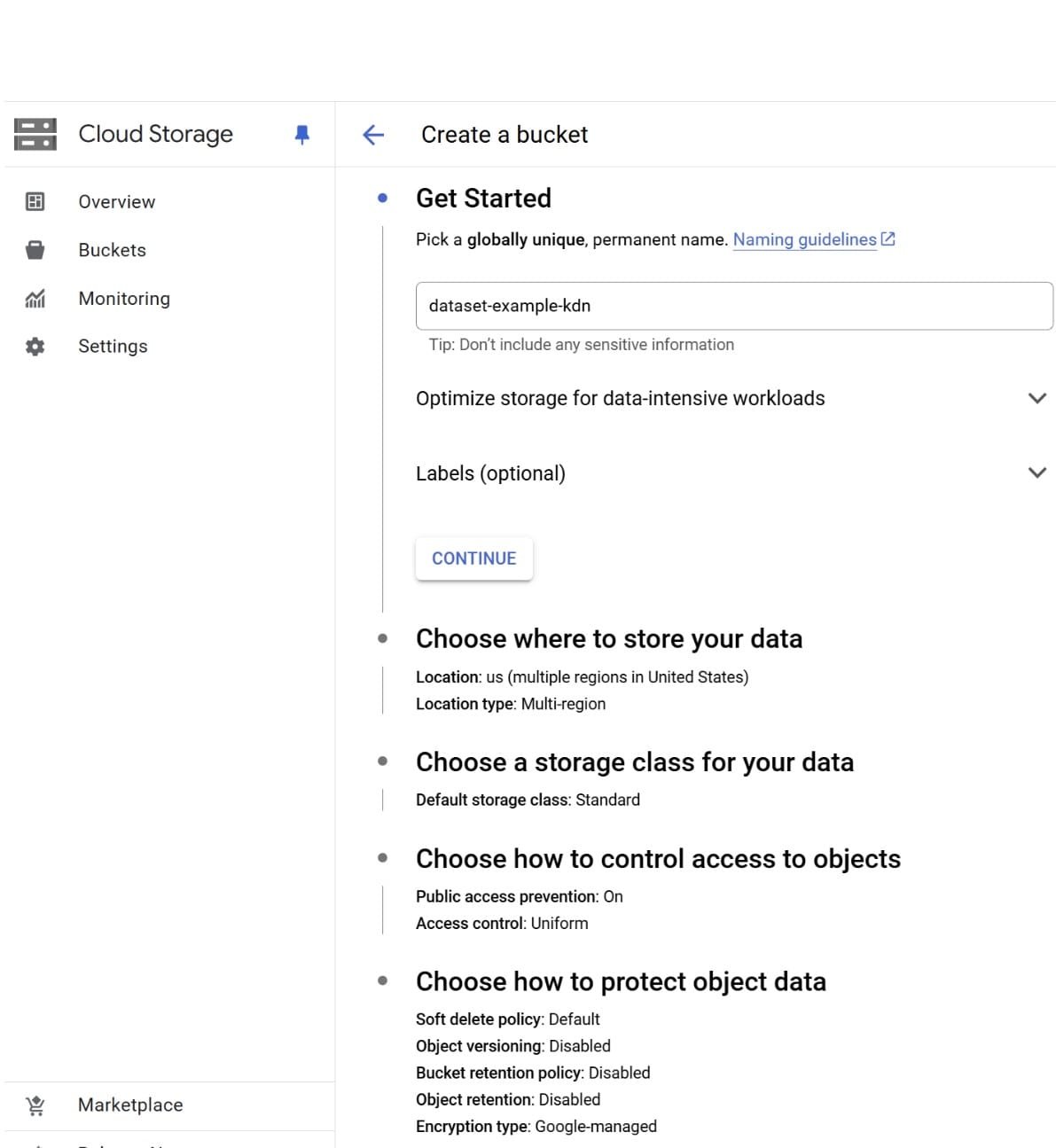Click the Buckets bucket icon
The width and height of the screenshot is (1056, 1148).
click(35, 250)
